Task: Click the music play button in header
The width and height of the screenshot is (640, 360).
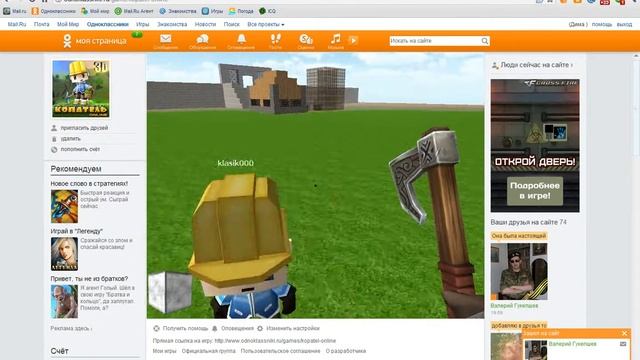Action: (x=353, y=40)
